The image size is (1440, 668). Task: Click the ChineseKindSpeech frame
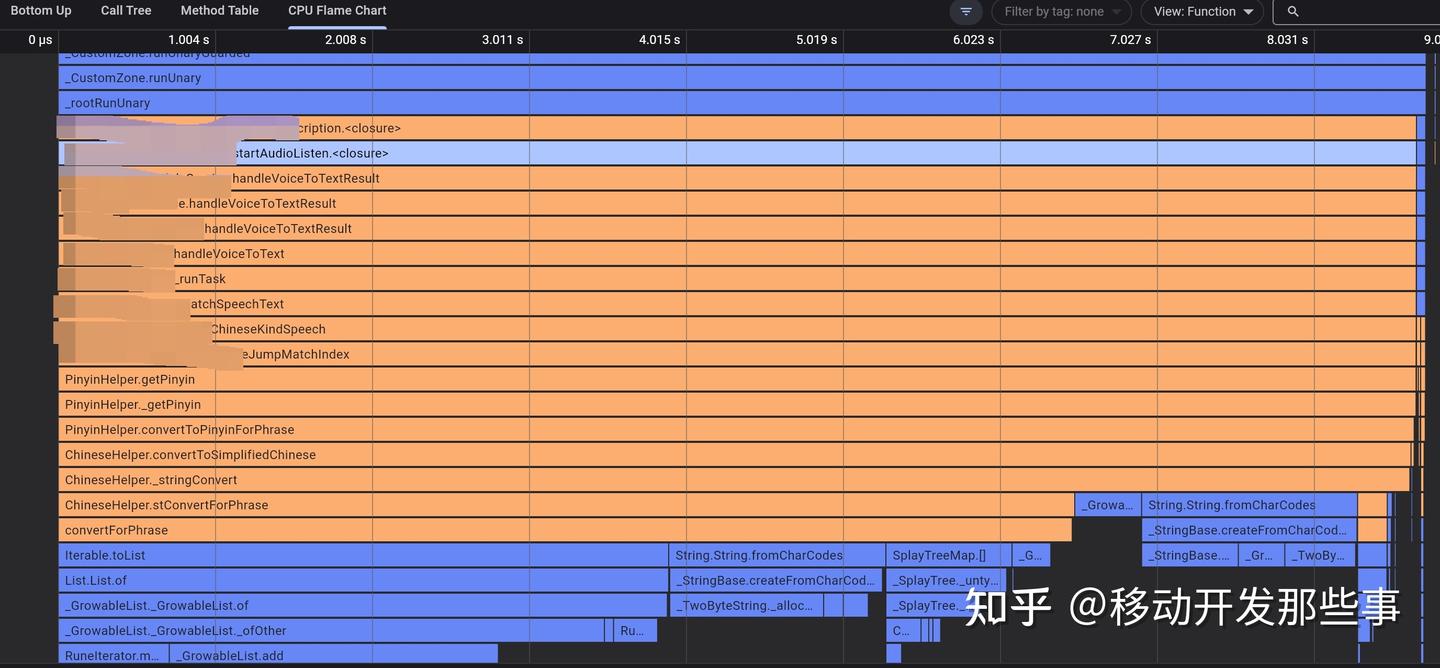pos(737,329)
